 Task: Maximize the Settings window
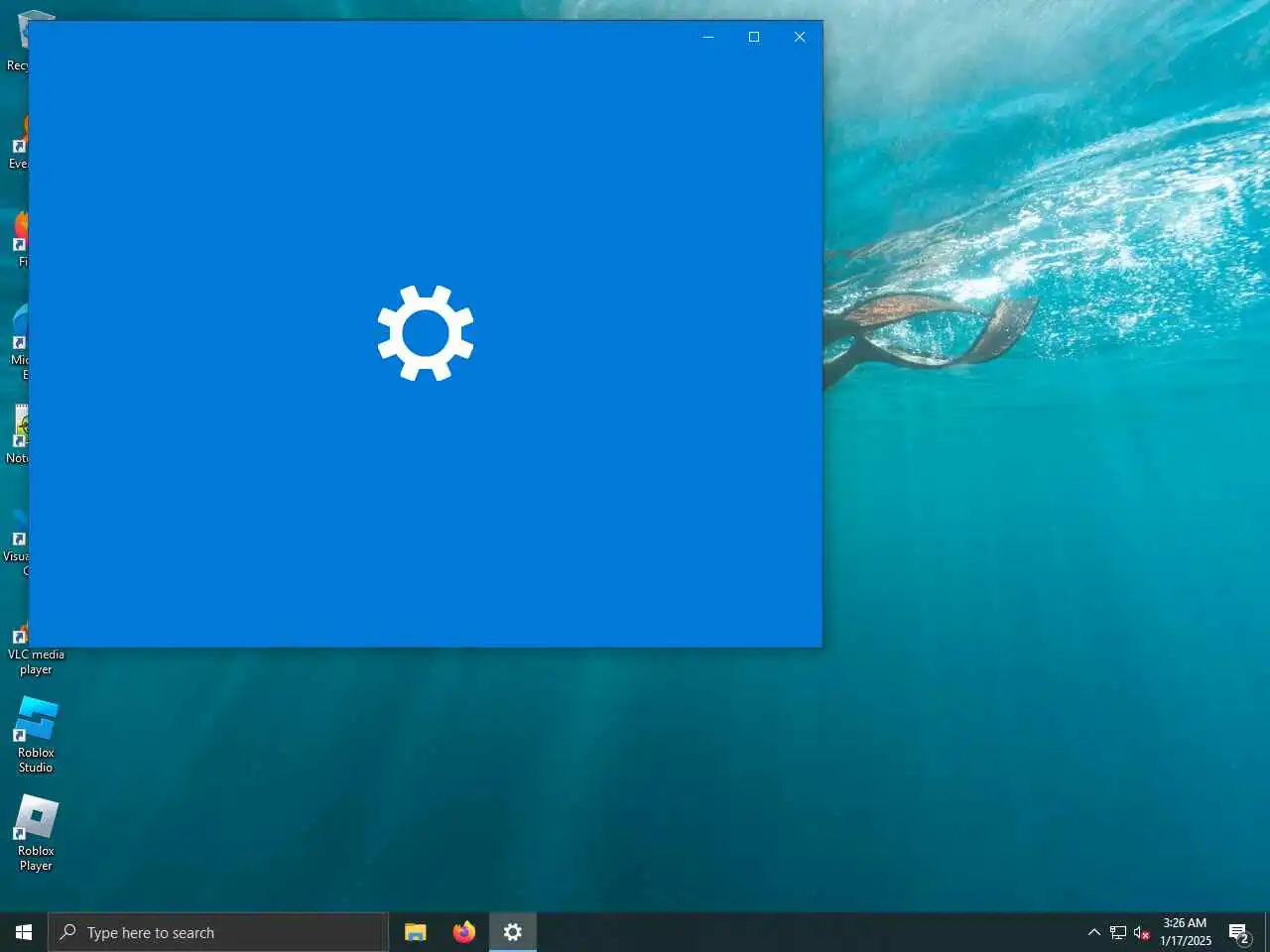pos(754,37)
